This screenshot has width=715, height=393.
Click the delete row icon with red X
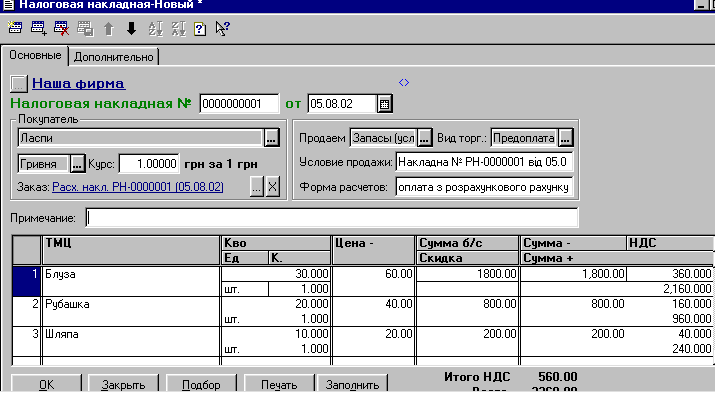62,28
